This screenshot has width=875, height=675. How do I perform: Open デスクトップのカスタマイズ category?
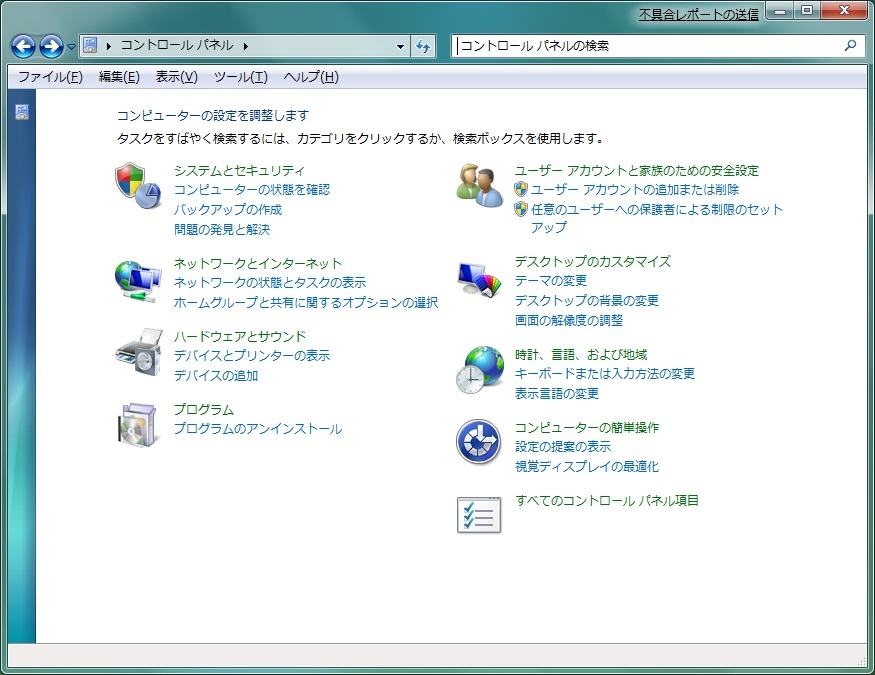point(593,262)
